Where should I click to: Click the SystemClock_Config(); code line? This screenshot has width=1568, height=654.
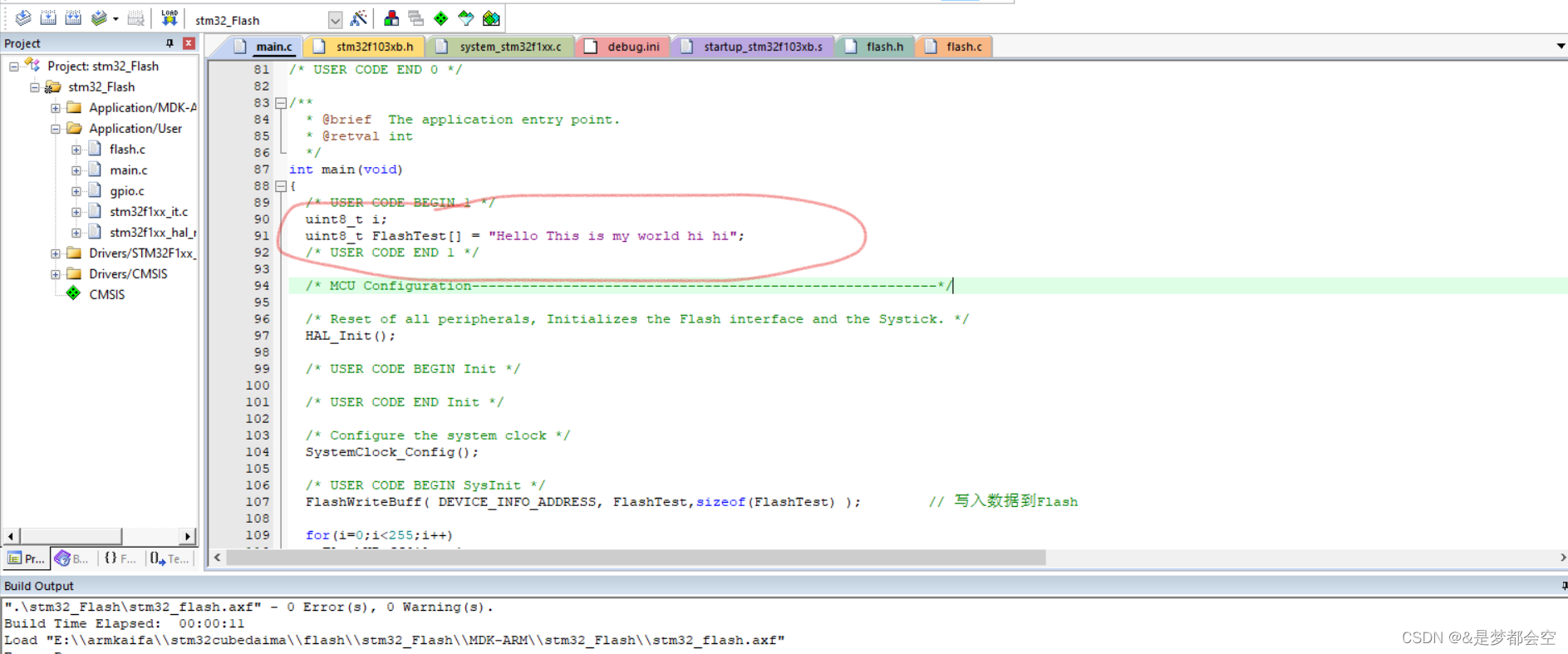(x=392, y=452)
